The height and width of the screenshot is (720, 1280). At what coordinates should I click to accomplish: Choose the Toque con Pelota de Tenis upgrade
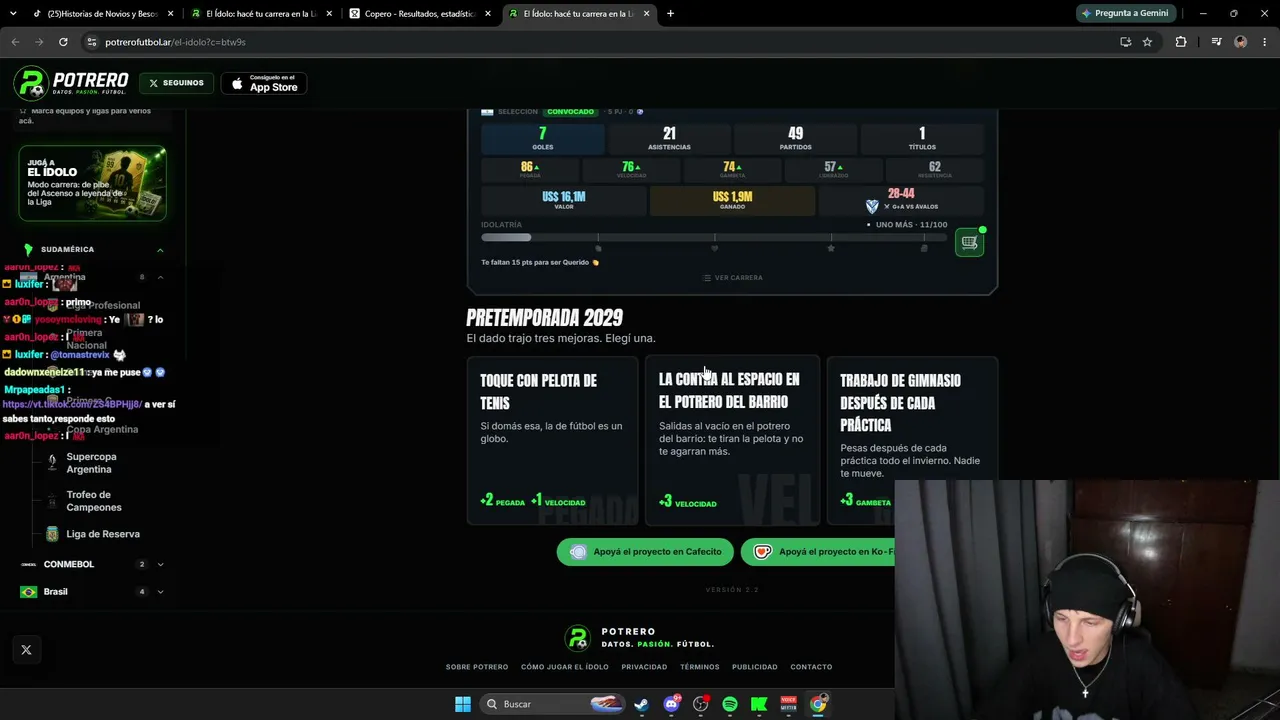tap(552, 440)
